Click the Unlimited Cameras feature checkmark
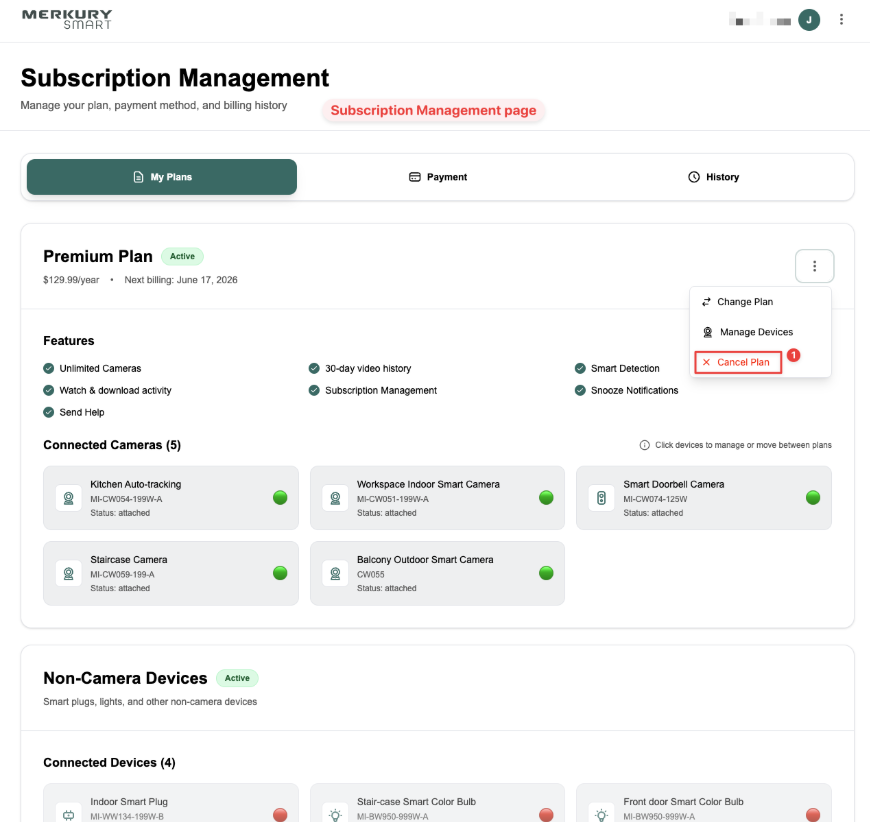 pos(49,368)
